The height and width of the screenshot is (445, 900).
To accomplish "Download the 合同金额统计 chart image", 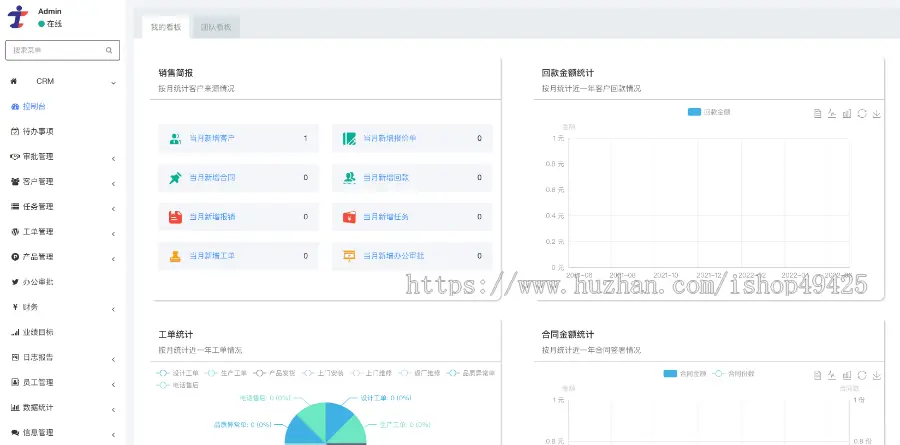I will 877,374.
